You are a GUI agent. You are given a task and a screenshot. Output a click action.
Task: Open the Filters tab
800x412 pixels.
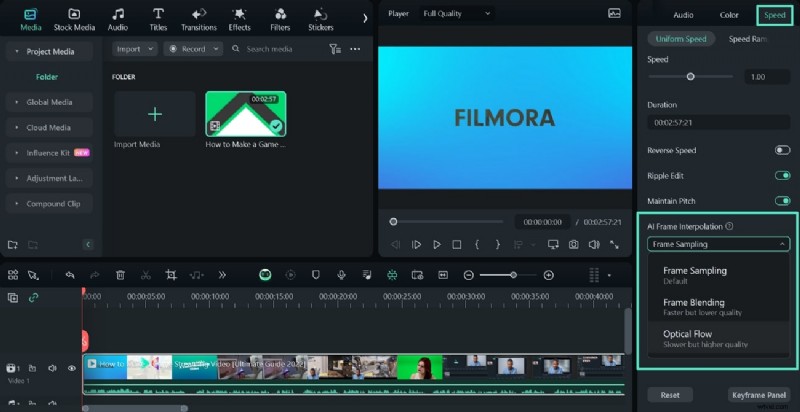pyautogui.click(x=280, y=19)
